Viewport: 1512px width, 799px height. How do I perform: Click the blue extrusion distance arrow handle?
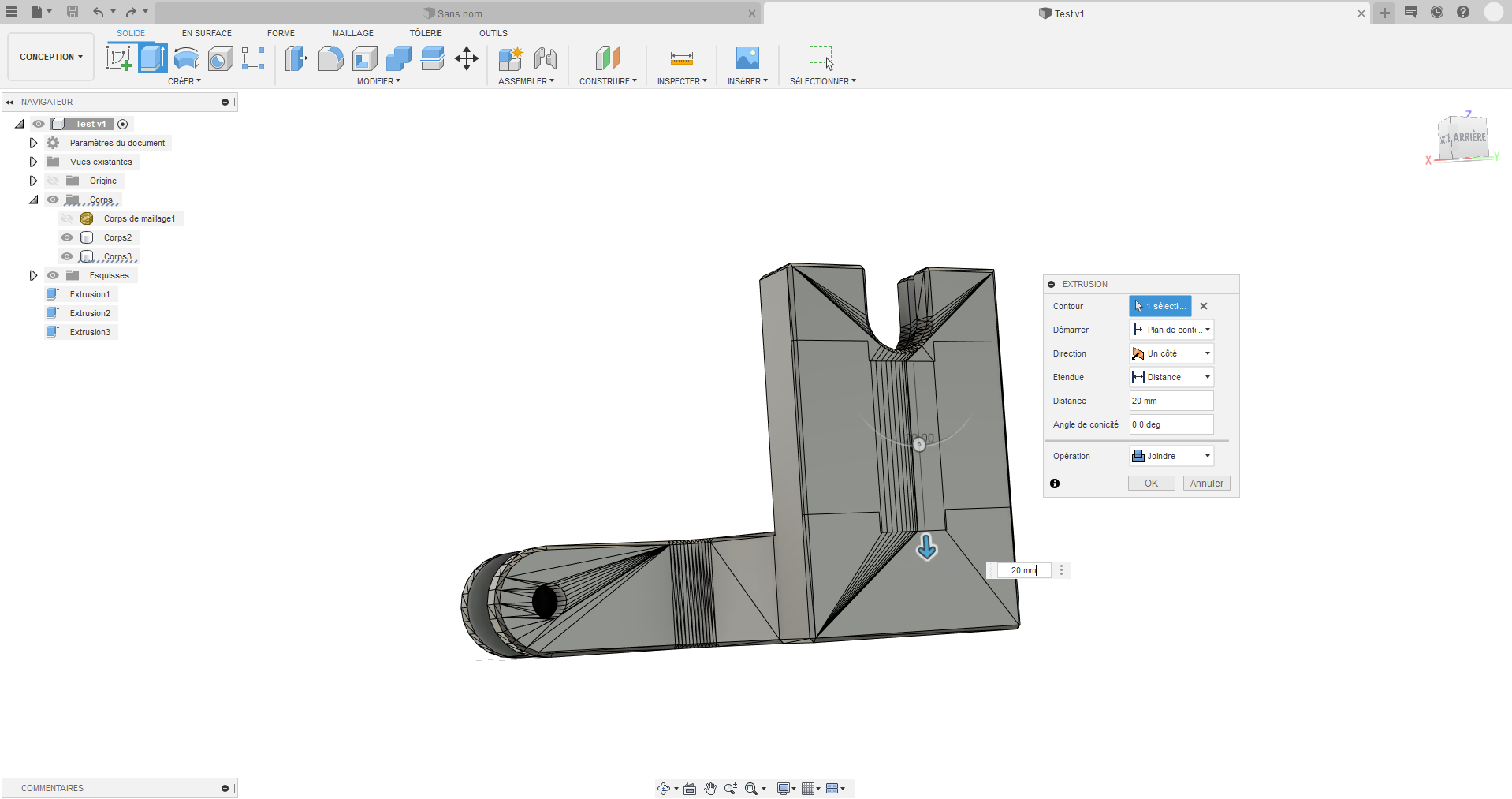tap(927, 547)
